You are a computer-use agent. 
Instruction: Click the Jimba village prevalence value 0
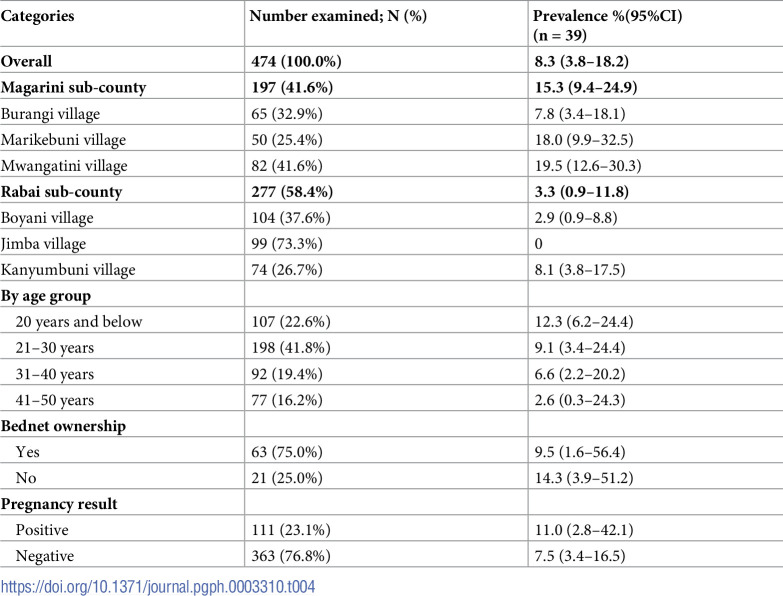point(538,244)
